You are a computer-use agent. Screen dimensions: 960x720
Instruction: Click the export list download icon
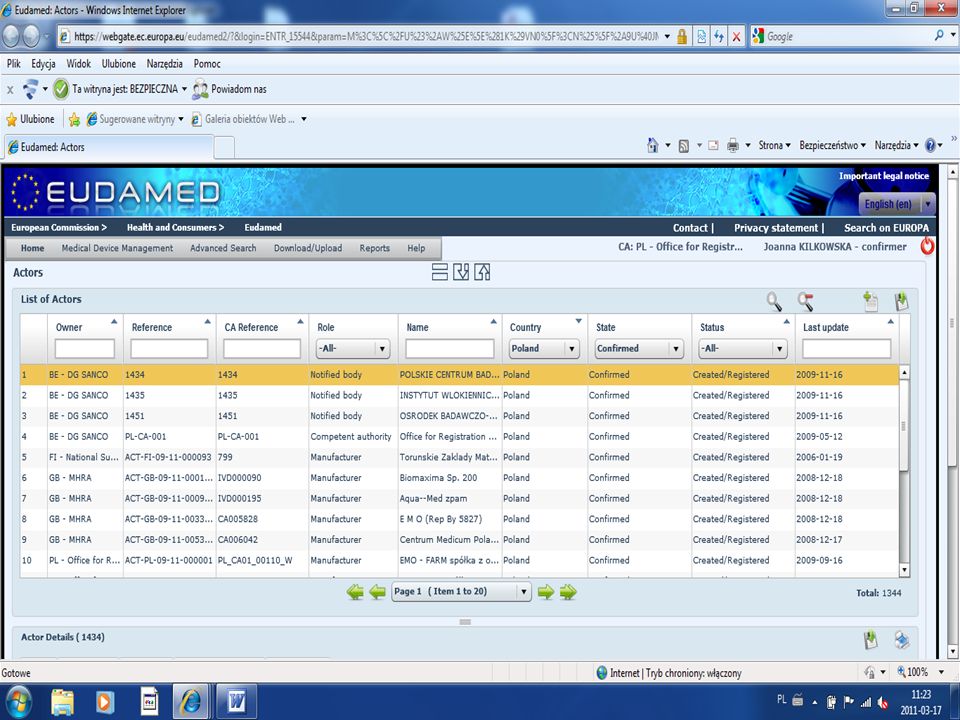click(x=901, y=301)
